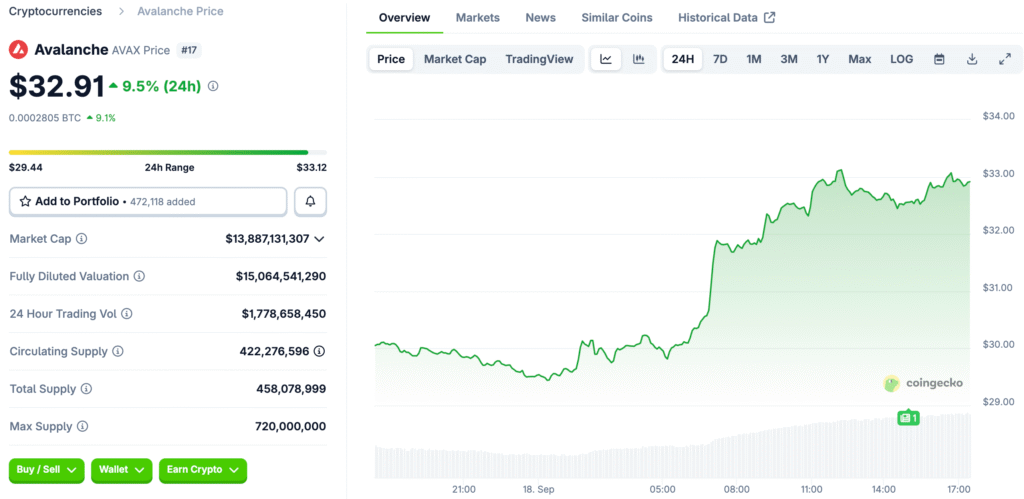Open the external link icon by Historical Data
This screenshot has height=499, width=1024.
click(770, 18)
